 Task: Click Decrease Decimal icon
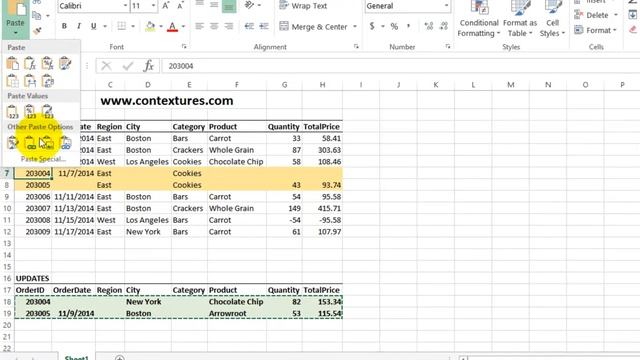444,27
